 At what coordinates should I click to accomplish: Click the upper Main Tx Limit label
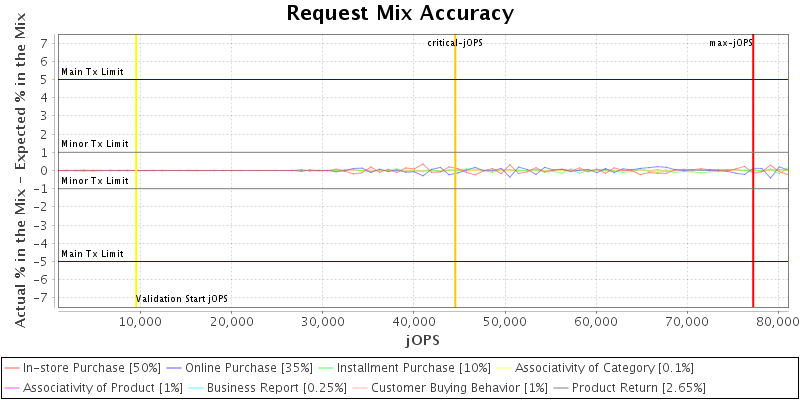(x=92, y=72)
